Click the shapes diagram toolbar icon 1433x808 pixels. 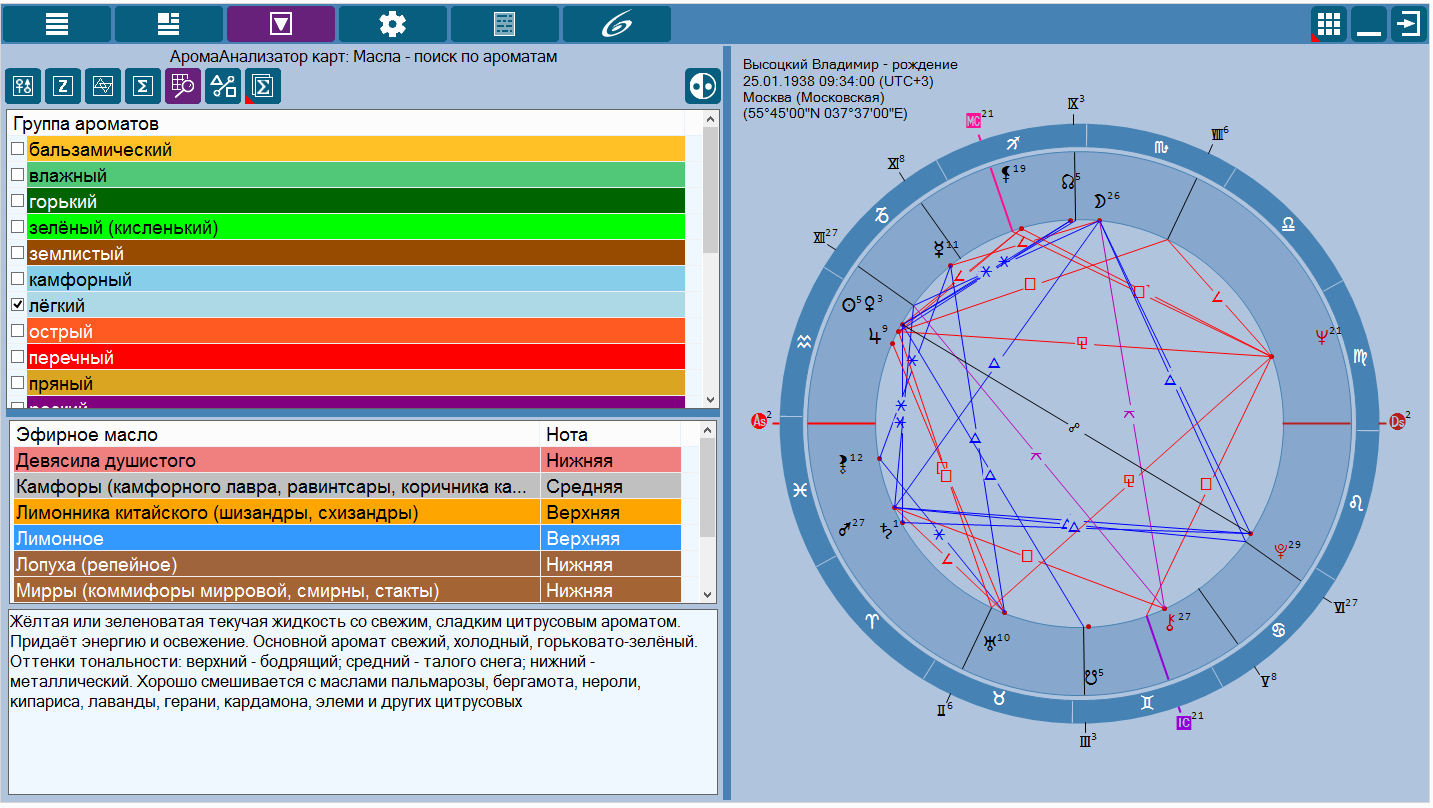pyautogui.click(x=223, y=87)
